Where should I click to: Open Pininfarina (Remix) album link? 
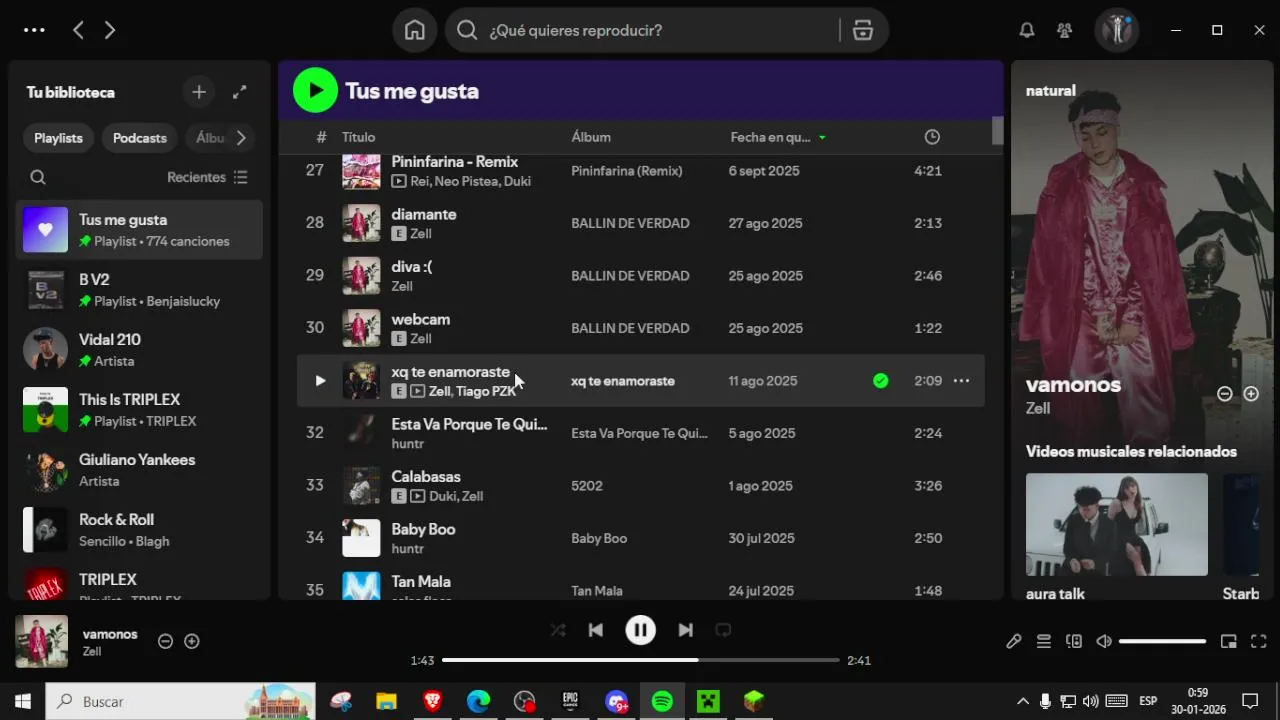pyautogui.click(x=627, y=171)
